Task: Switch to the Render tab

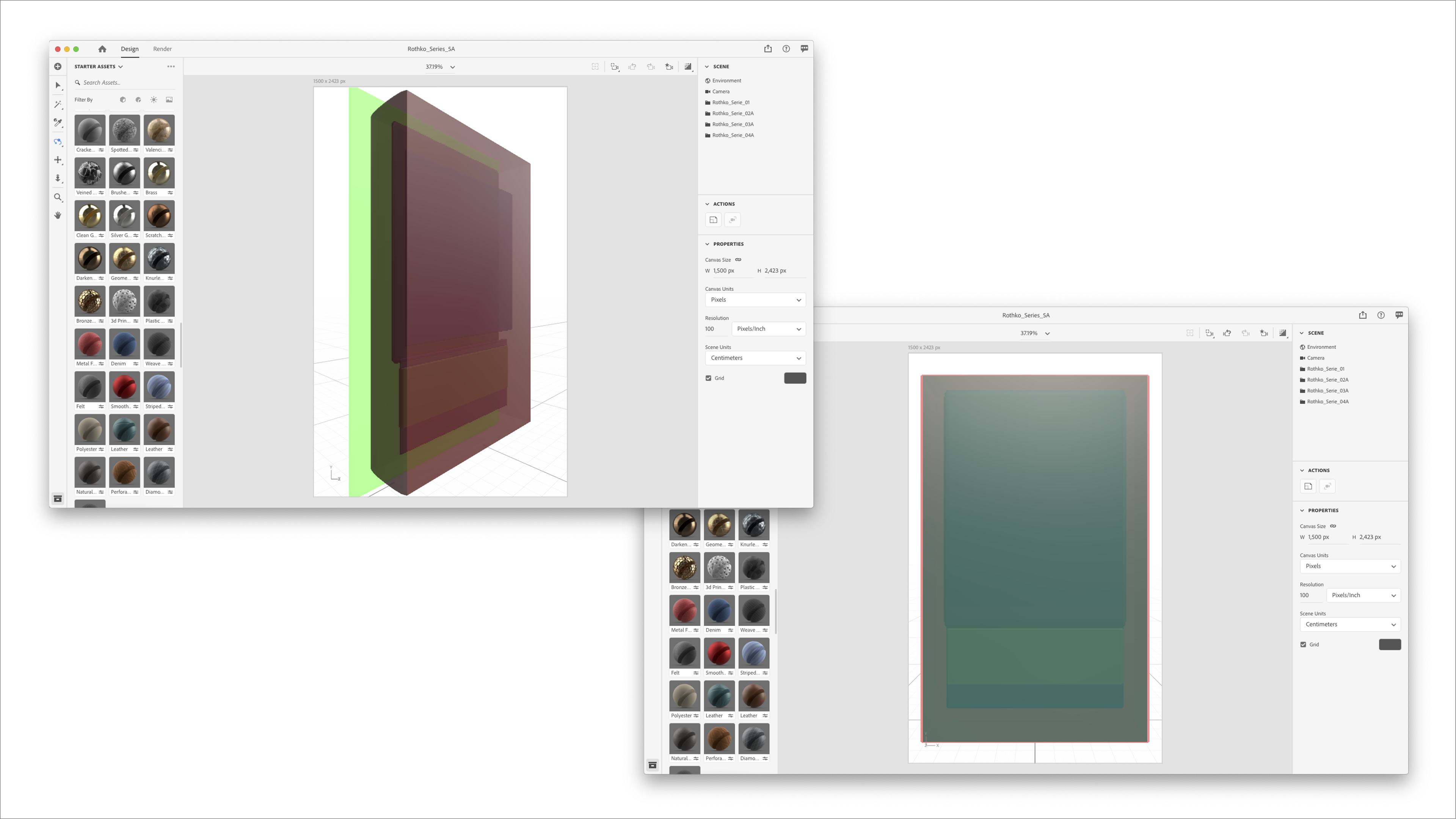Action: 162,49
